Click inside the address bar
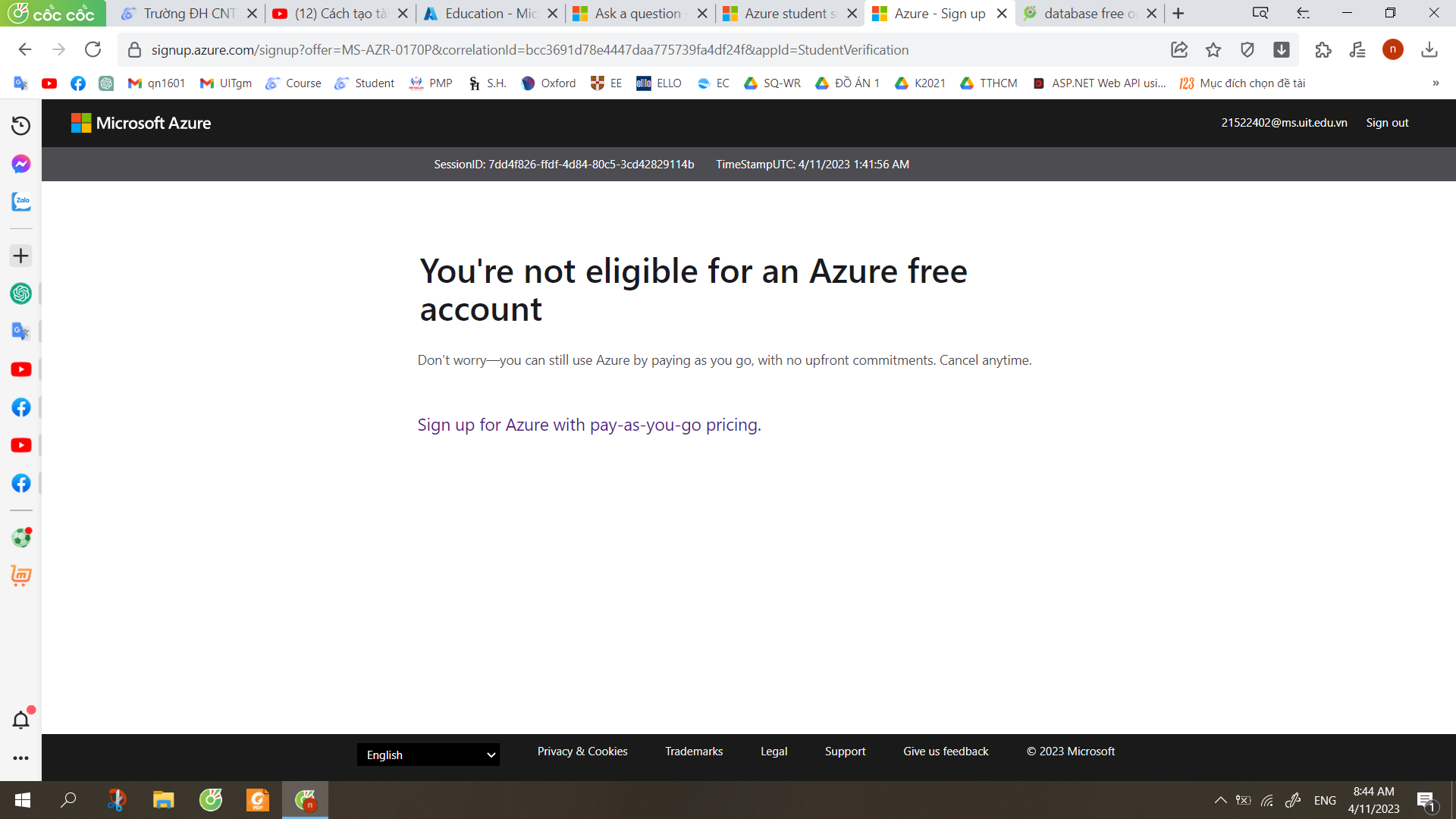Image resolution: width=1456 pixels, height=819 pixels. 531,49
